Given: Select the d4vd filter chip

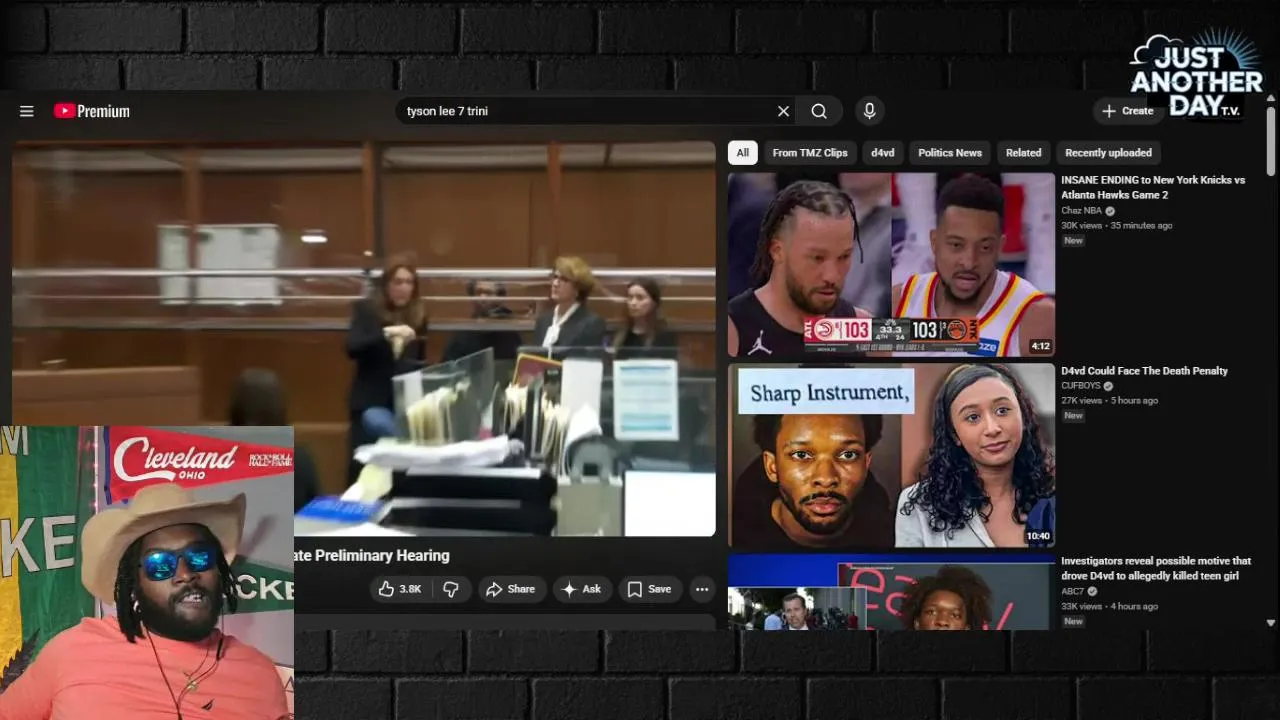Looking at the screenshot, I should point(883,153).
